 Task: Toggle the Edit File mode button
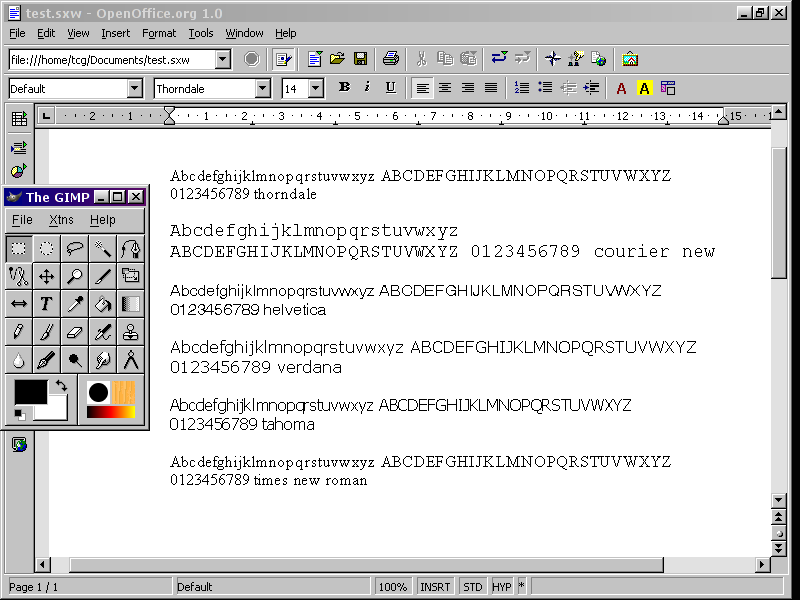(x=283, y=59)
